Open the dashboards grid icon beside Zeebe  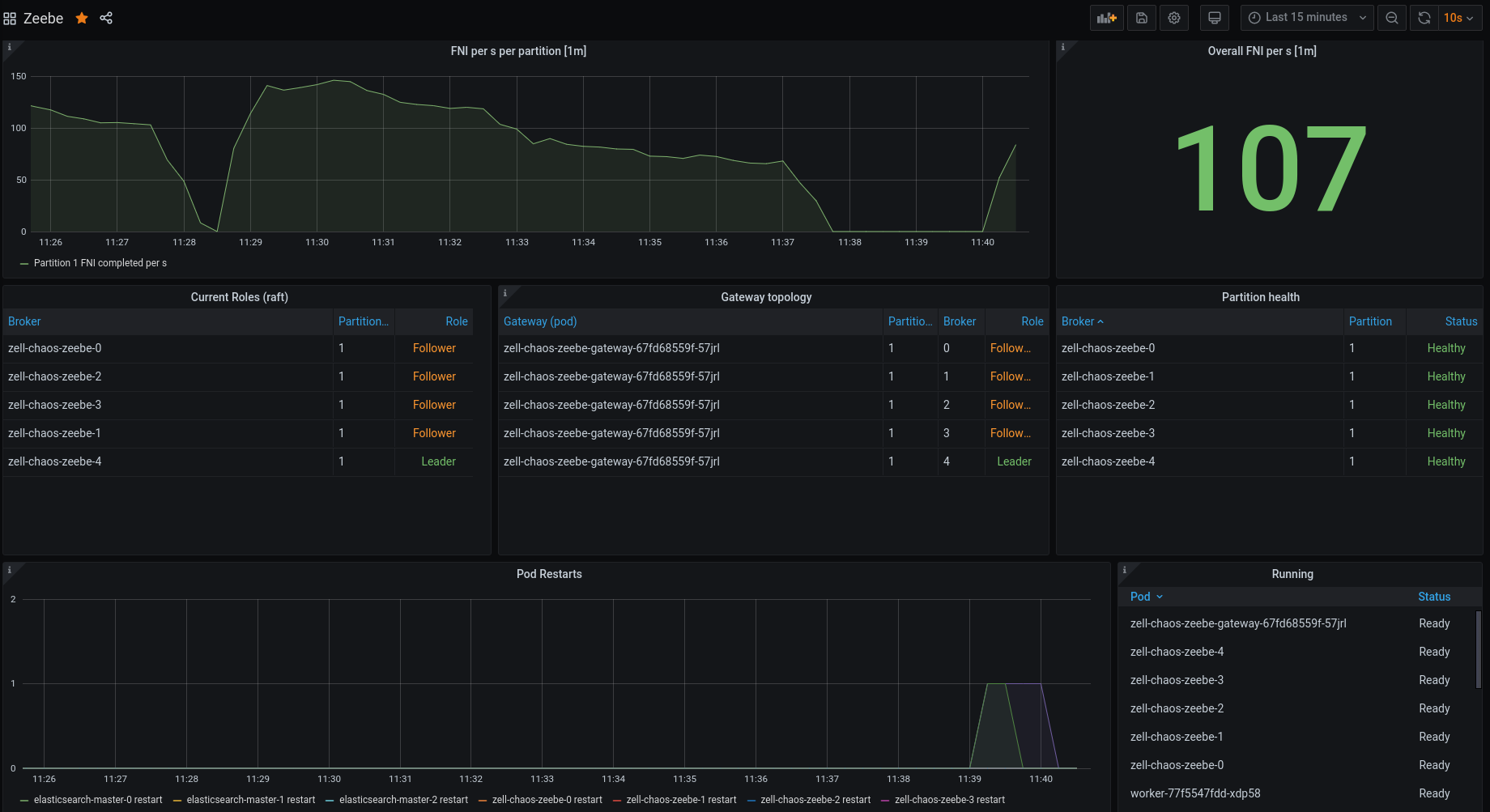10,18
